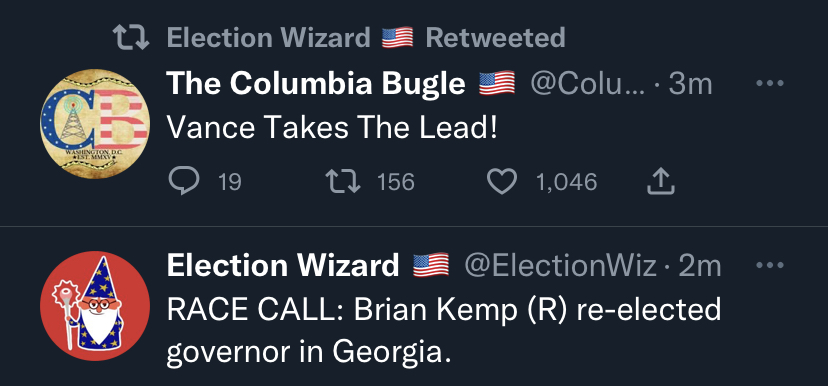The width and height of the screenshot is (828, 386).
Task: Reply to the Vance Takes The Lead tweet
Action: click(184, 182)
